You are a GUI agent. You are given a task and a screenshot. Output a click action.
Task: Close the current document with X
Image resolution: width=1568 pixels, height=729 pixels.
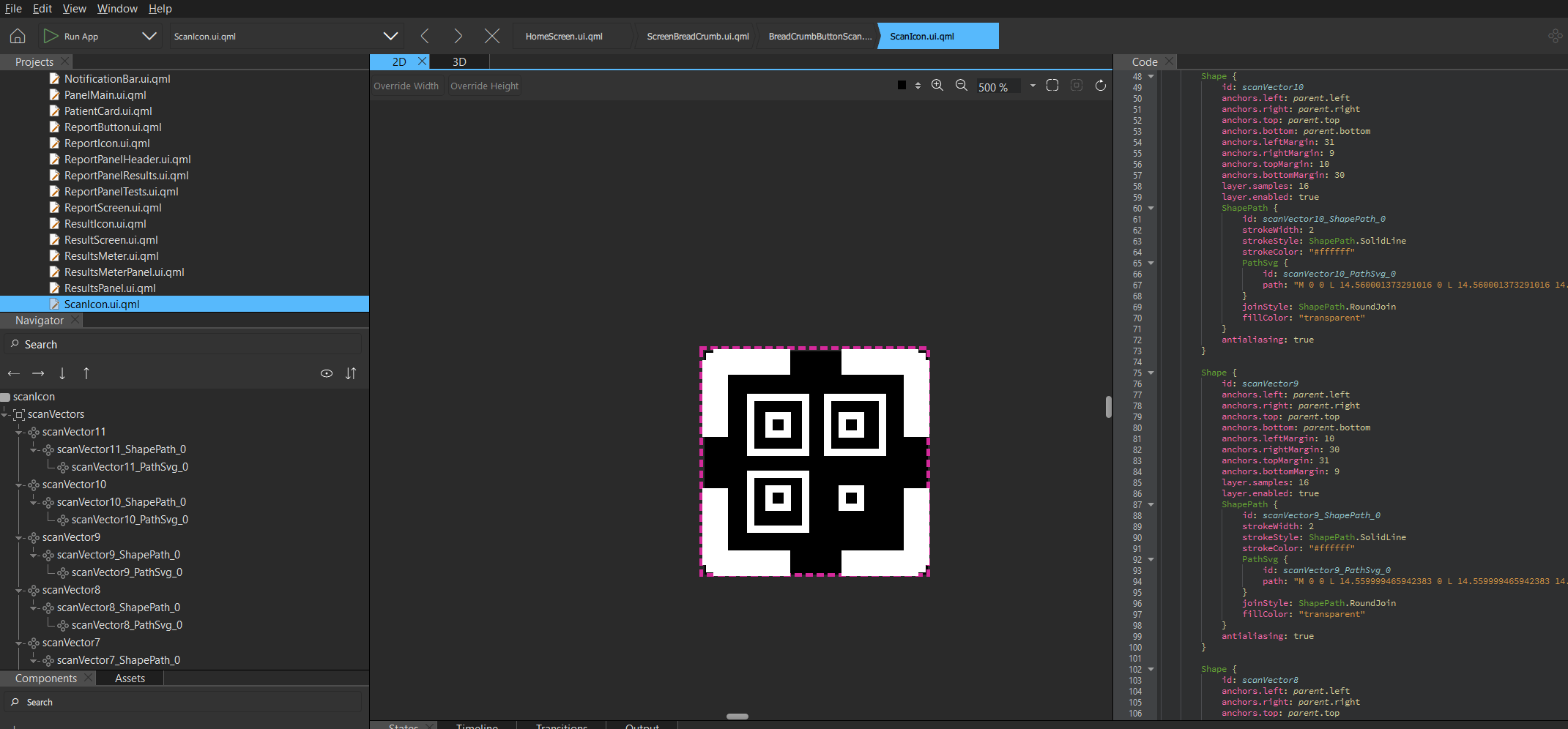[492, 36]
